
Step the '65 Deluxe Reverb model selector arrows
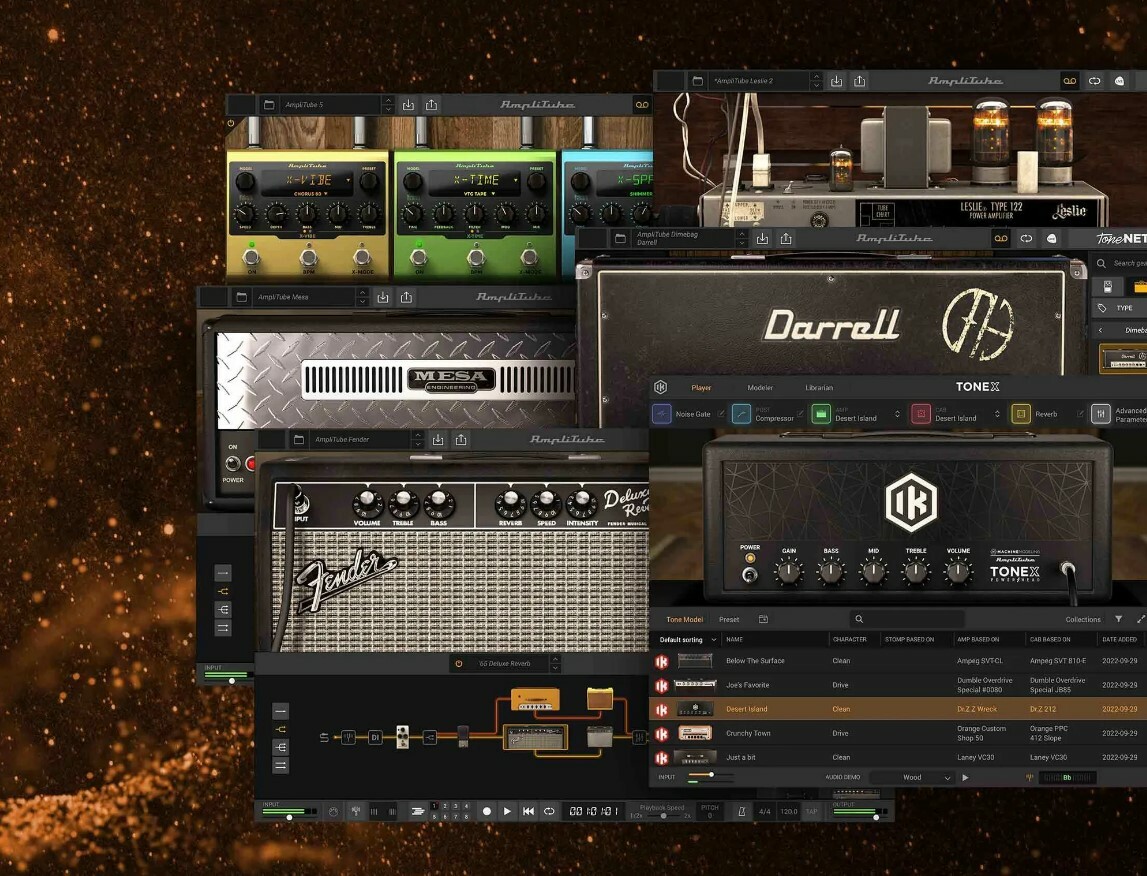[x=555, y=664]
